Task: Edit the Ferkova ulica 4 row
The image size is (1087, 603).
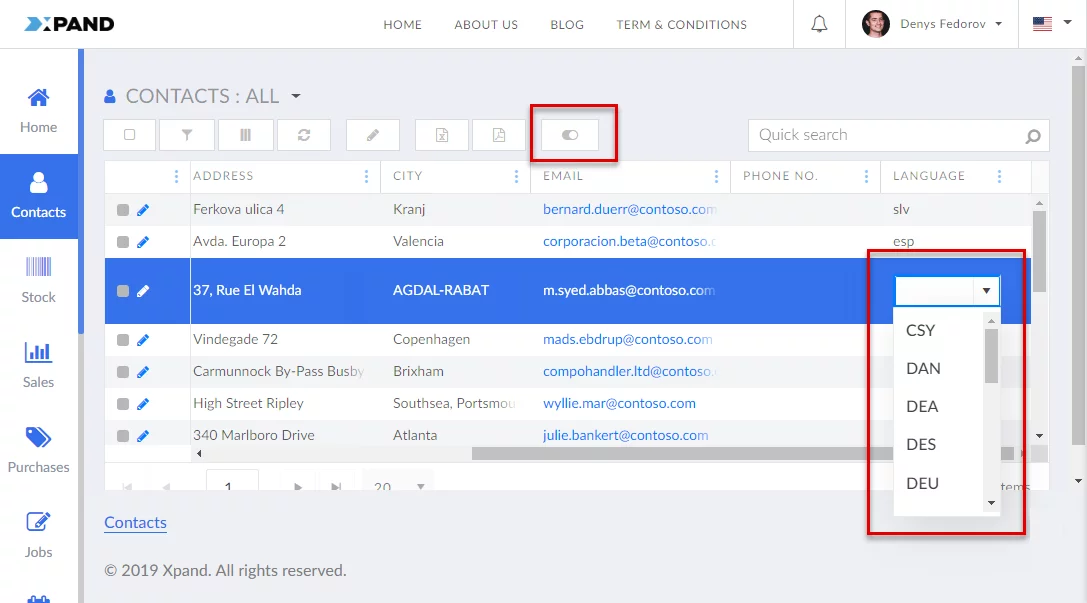Action: pyautogui.click(x=143, y=210)
